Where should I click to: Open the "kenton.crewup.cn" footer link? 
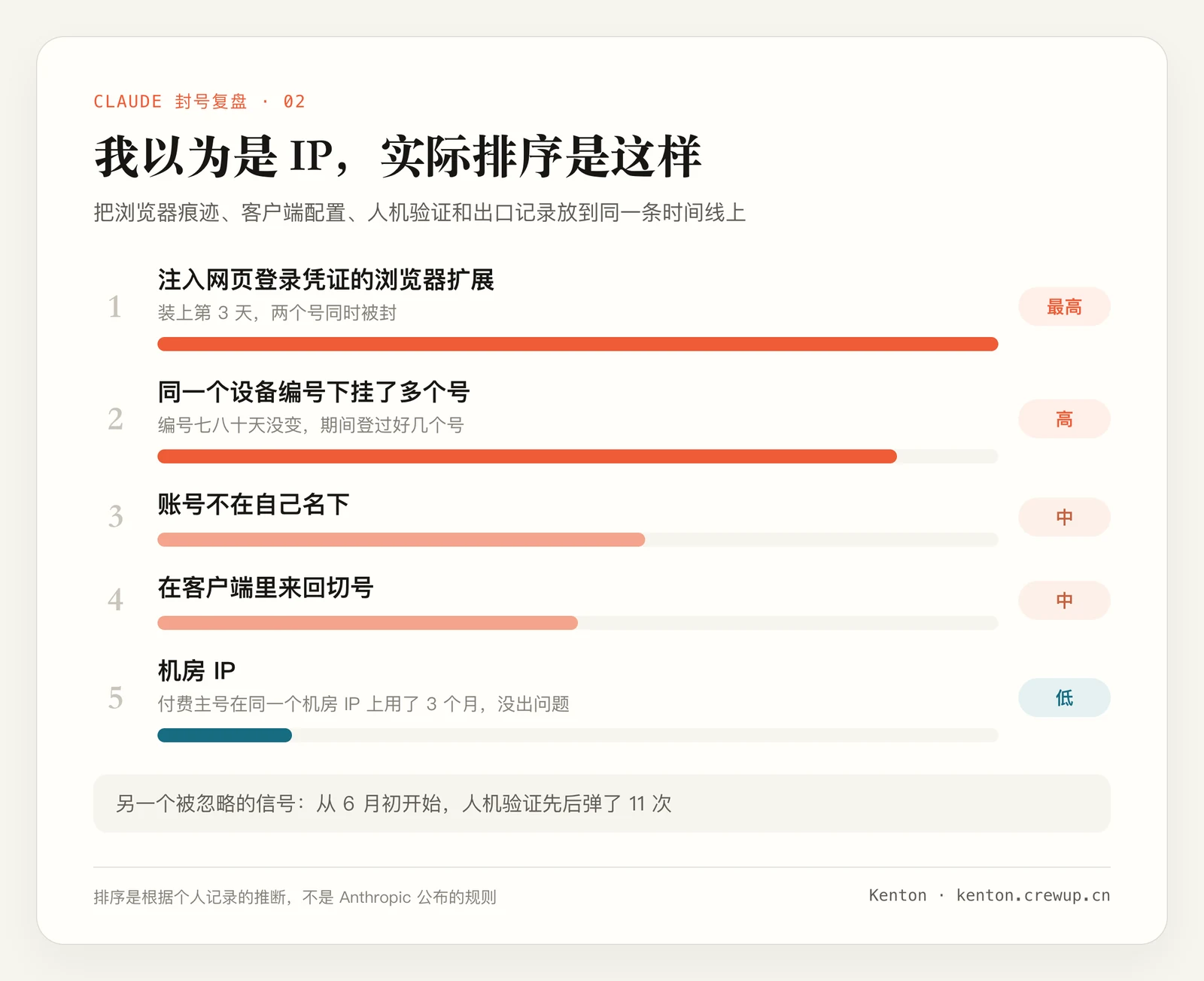pos(1033,895)
